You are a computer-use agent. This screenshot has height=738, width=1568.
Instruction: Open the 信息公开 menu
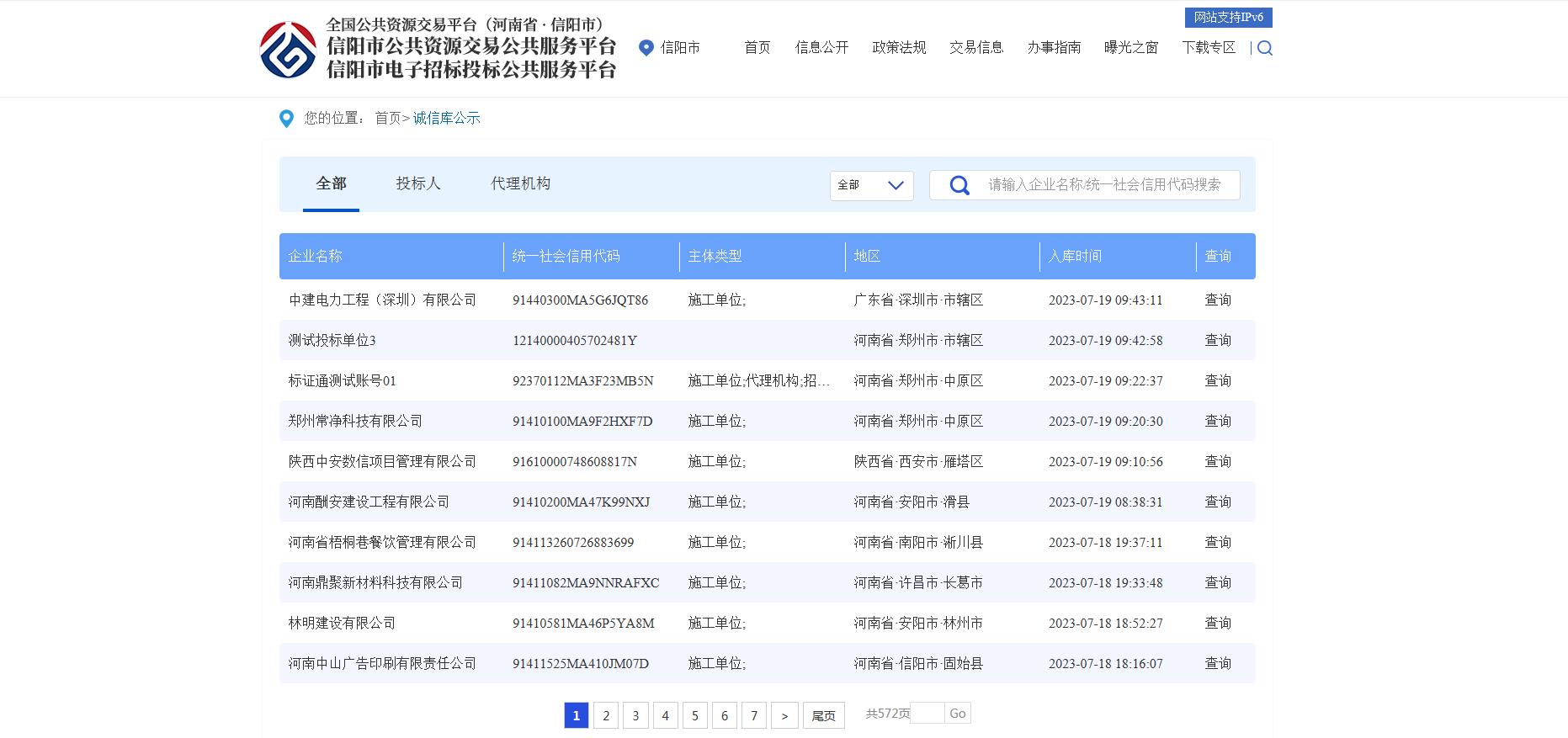(x=821, y=48)
